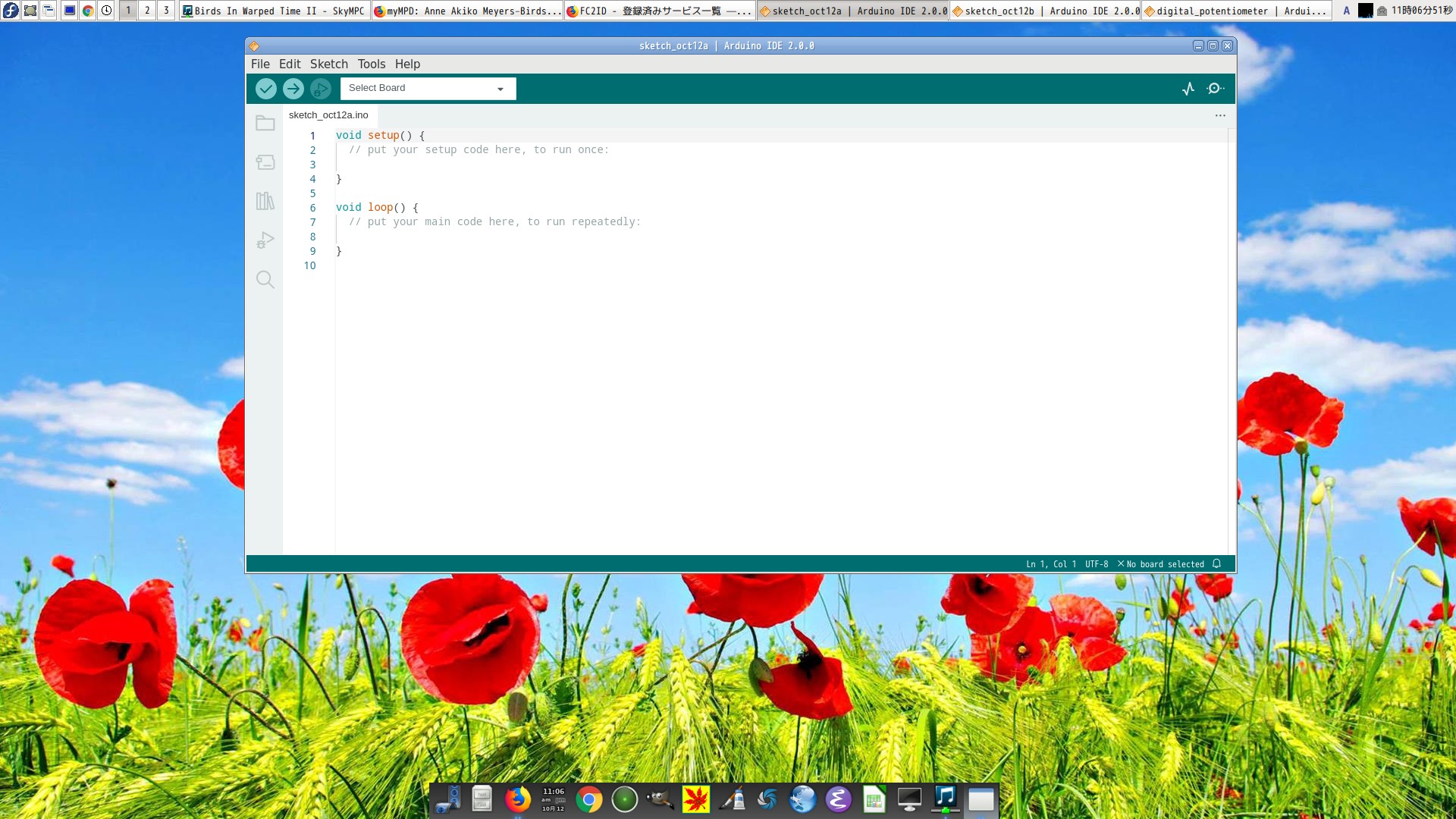Click the Verify sketch checkmark icon
1456x819 pixels.
[x=265, y=88]
